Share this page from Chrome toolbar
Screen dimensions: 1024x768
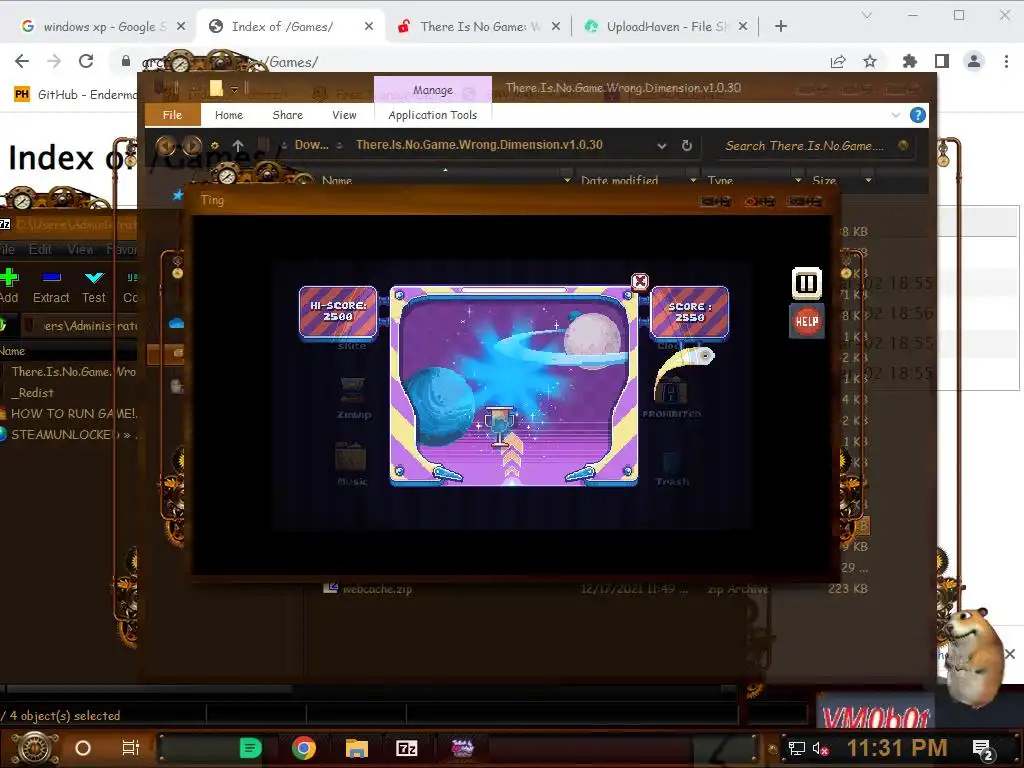click(838, 61)
